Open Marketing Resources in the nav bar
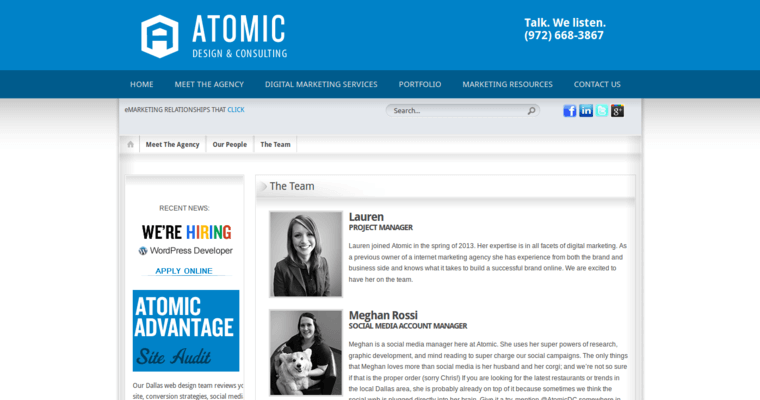The width and height of the screenshot is (760, 400). pos(507,85)
